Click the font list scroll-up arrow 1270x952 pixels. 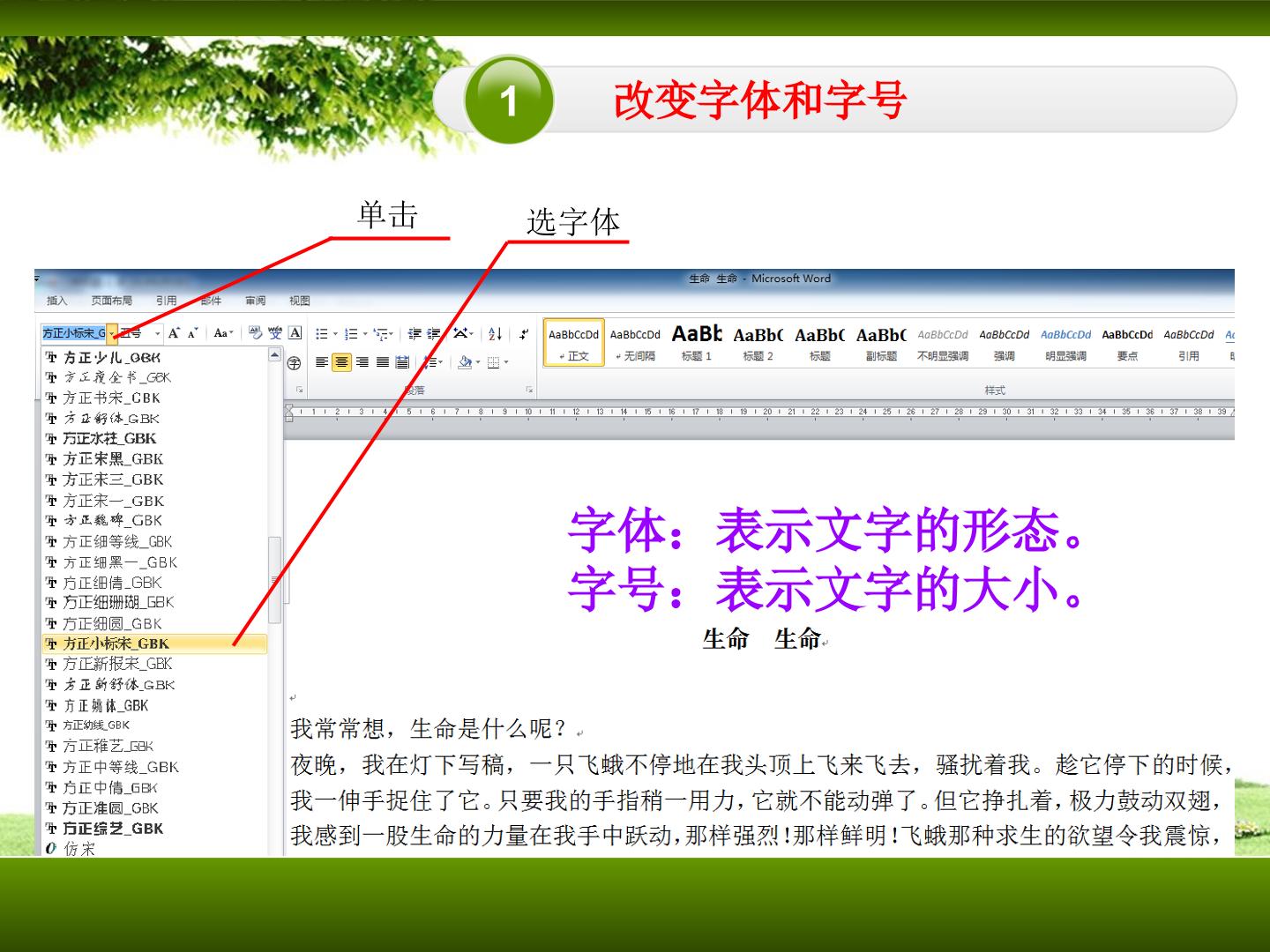274,354
